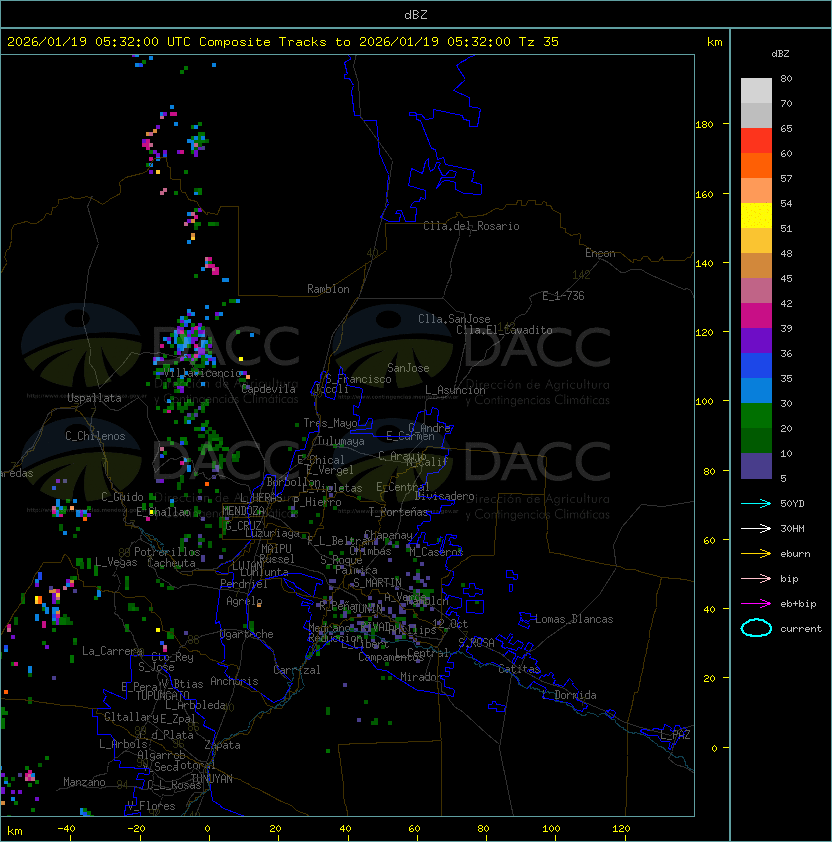Click the 'Carrizal' label on map
Viewport: 832px width, 842px height.
click(296, 670)
